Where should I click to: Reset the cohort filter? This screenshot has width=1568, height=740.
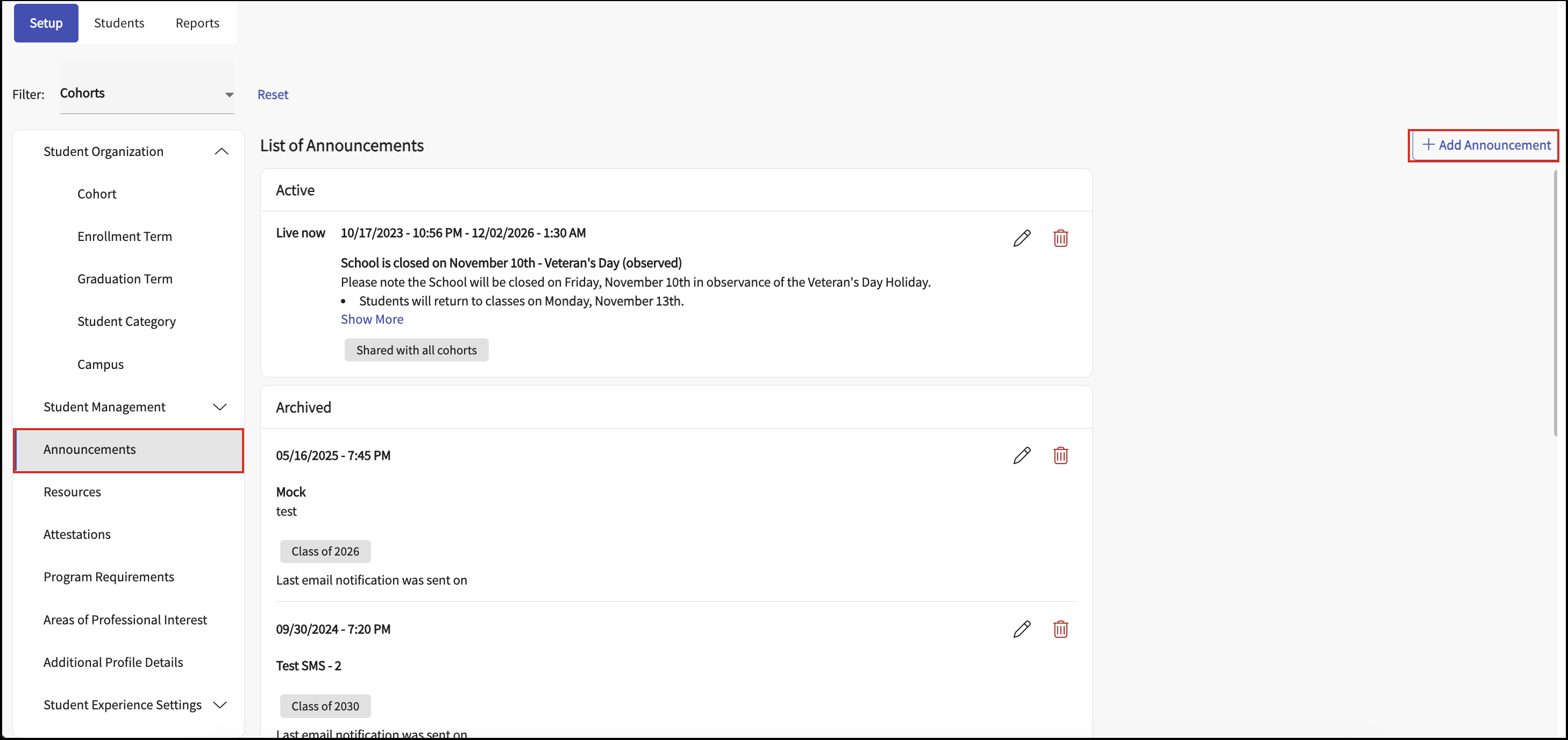tap(273, 94)
